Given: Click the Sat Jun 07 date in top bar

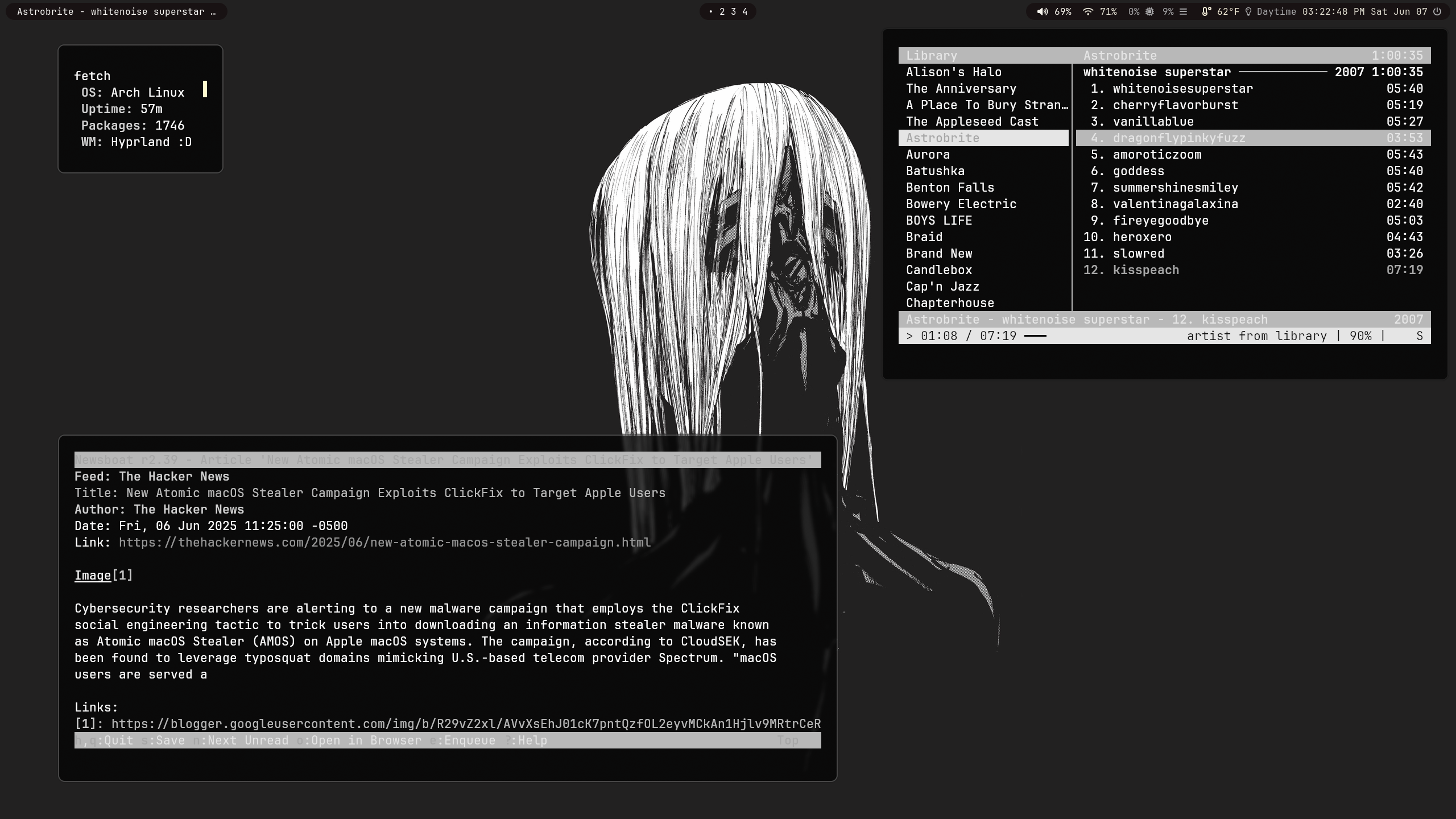Looking at the screenshot, I should (x=1399, y=11).
